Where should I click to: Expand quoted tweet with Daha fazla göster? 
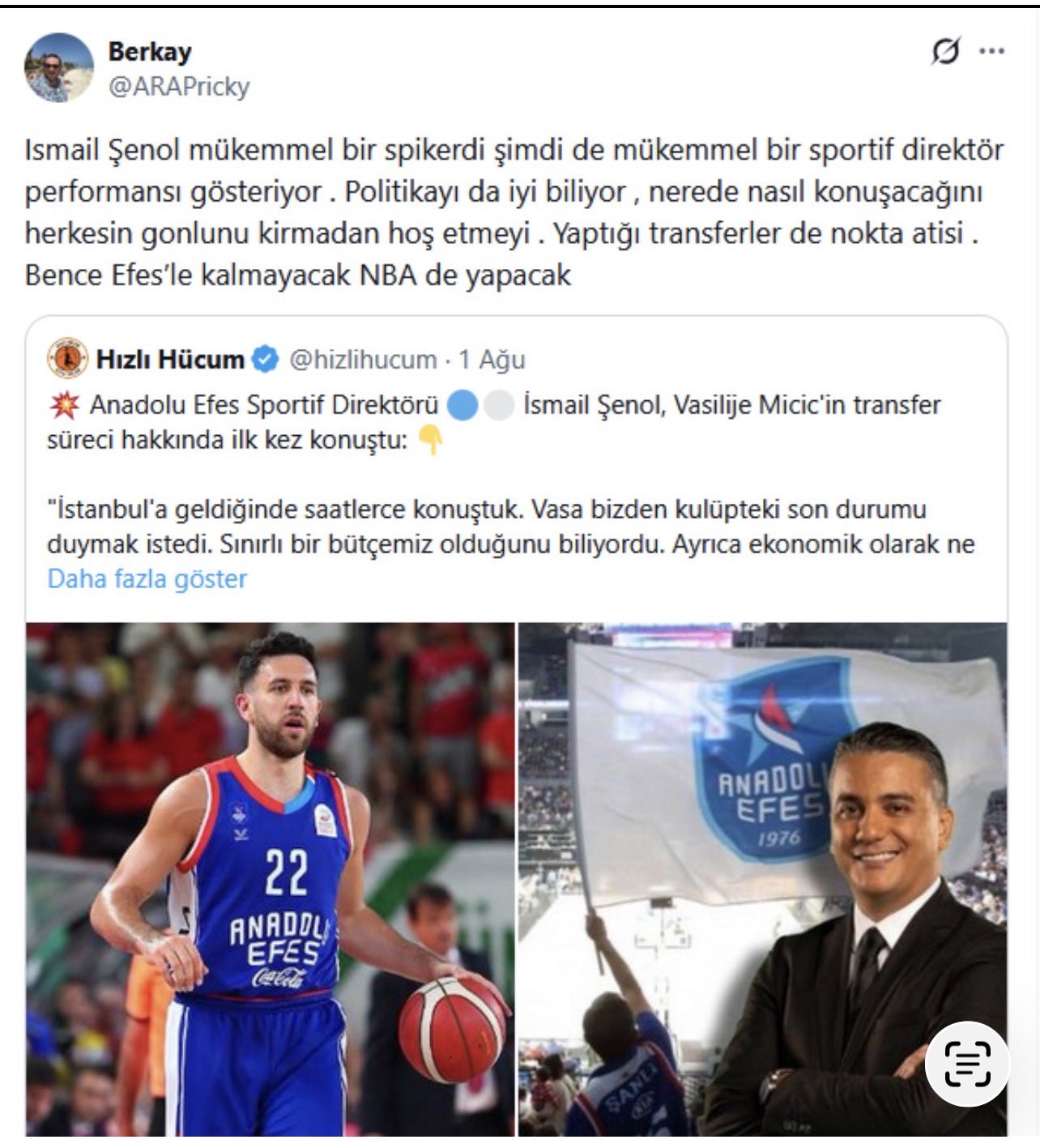[x=147, y=579]
